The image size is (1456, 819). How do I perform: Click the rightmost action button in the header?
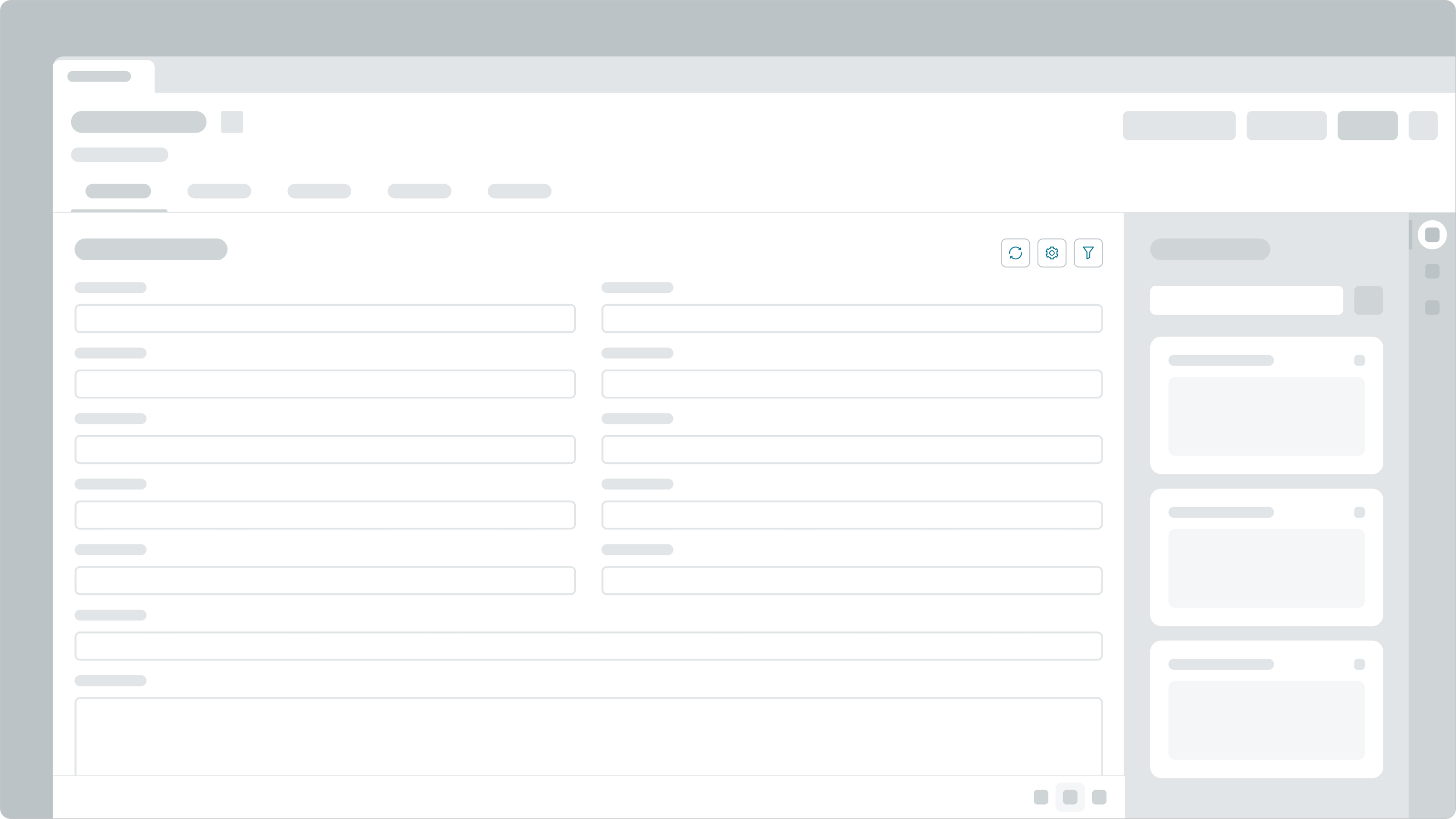click(x=1423, y=125)
